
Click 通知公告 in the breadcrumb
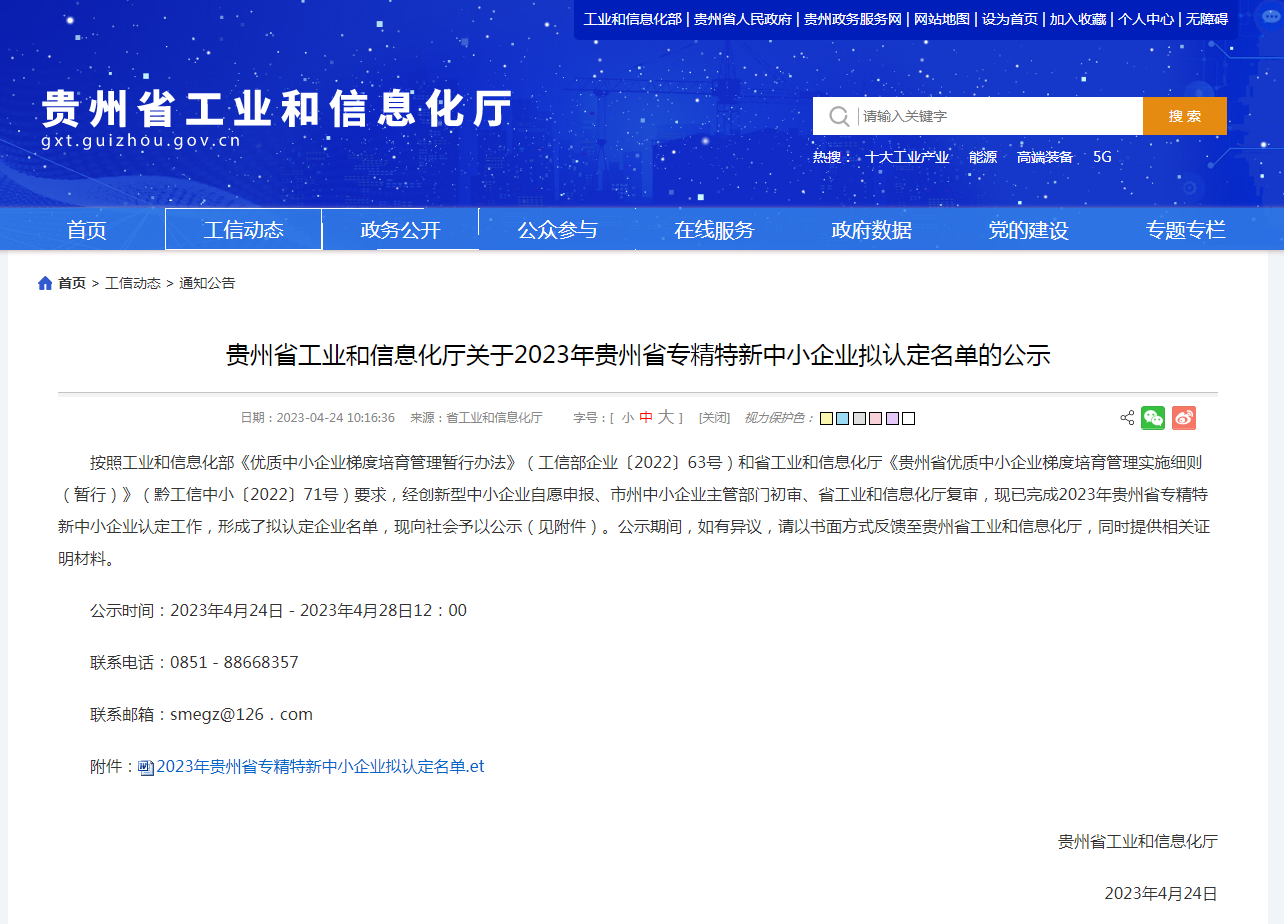point(207,283)
